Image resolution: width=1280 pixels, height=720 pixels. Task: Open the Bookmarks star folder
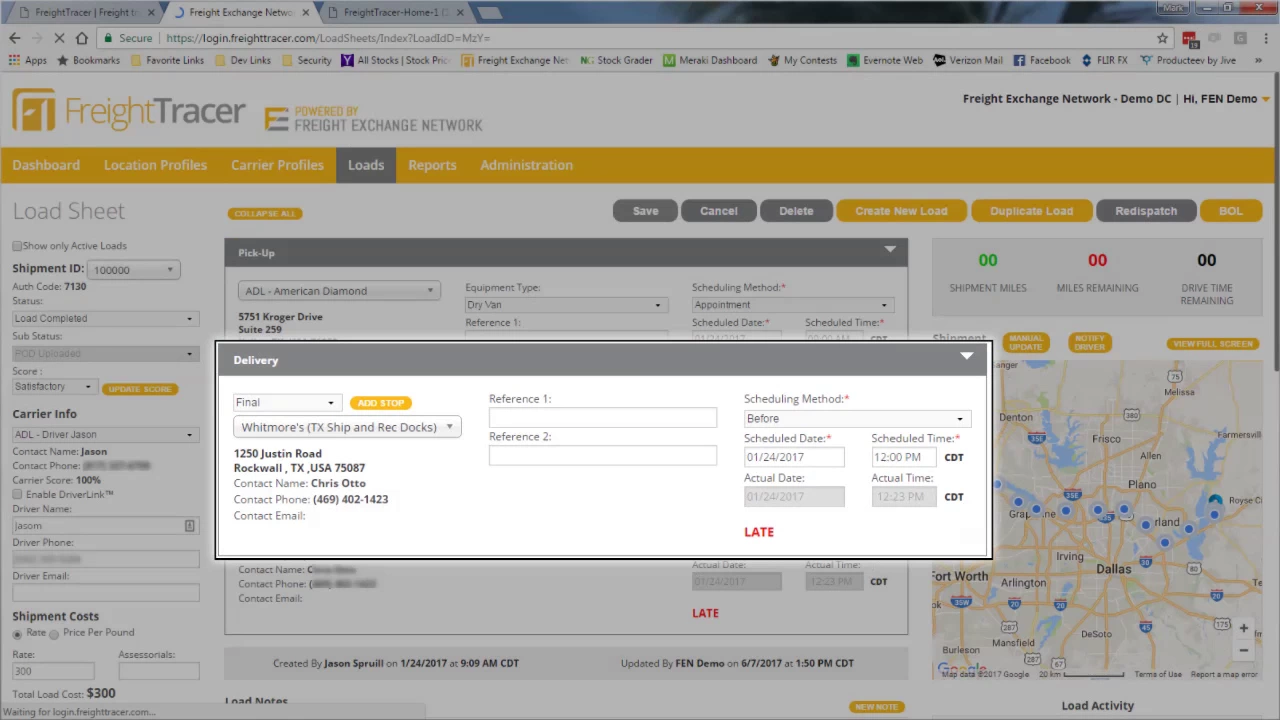click(89, 60)
